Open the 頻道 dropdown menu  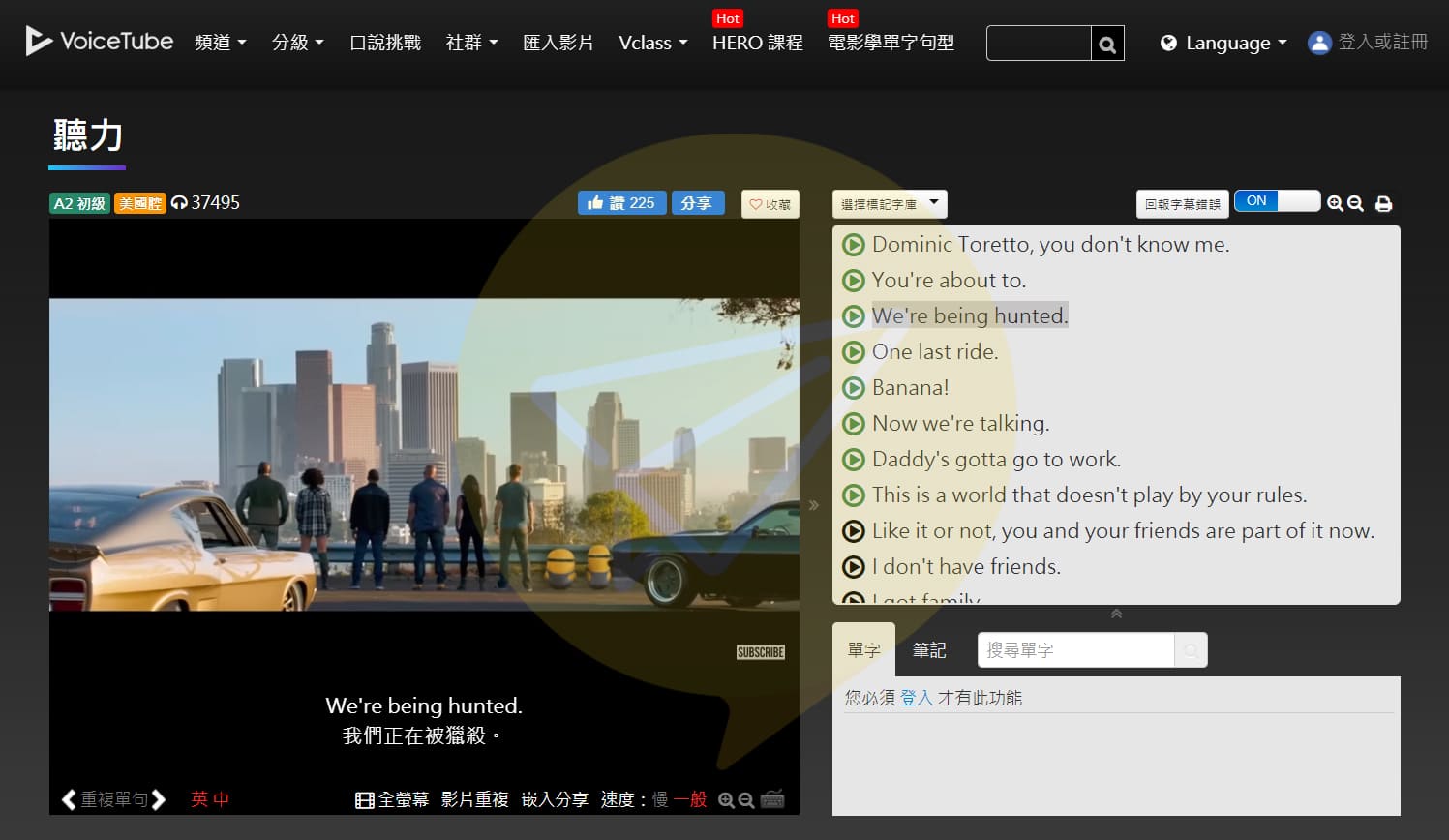pos(220,43)
